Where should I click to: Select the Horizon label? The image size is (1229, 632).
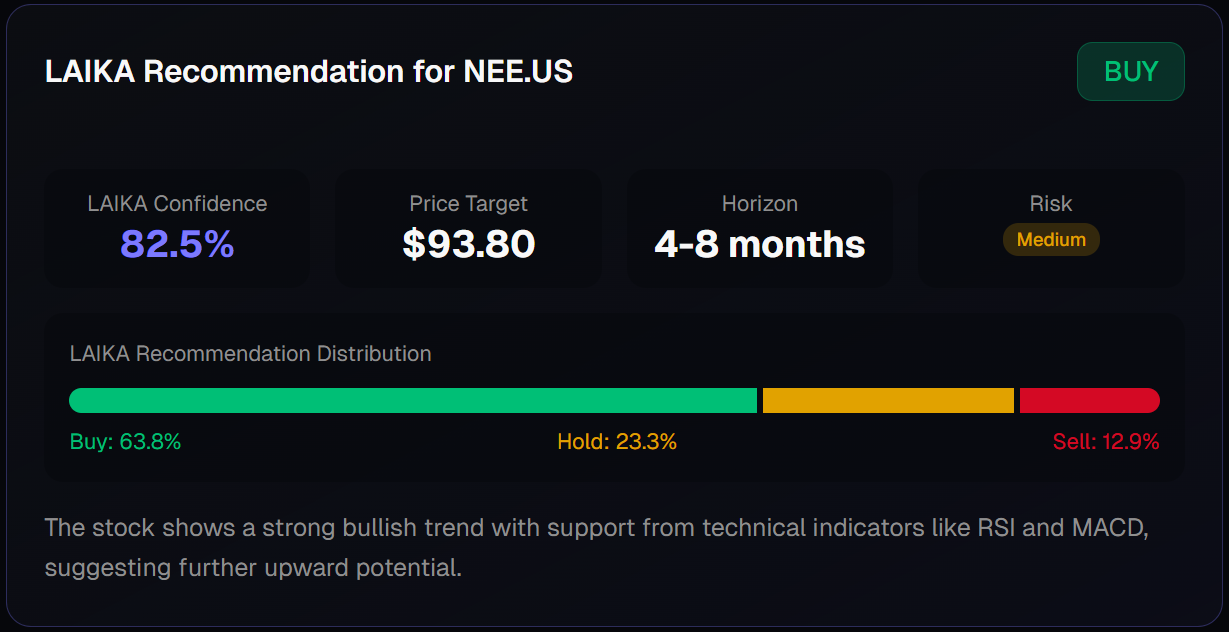pyautogui.click(x=760, y=204)
